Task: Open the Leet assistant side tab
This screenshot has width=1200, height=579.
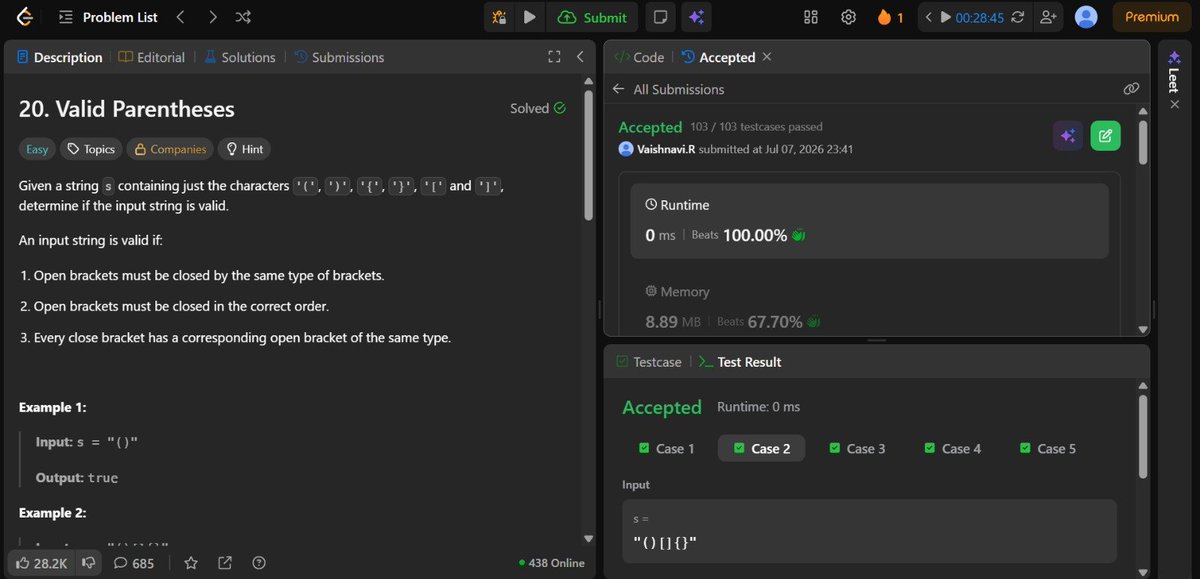Action: click(1174, 73)
